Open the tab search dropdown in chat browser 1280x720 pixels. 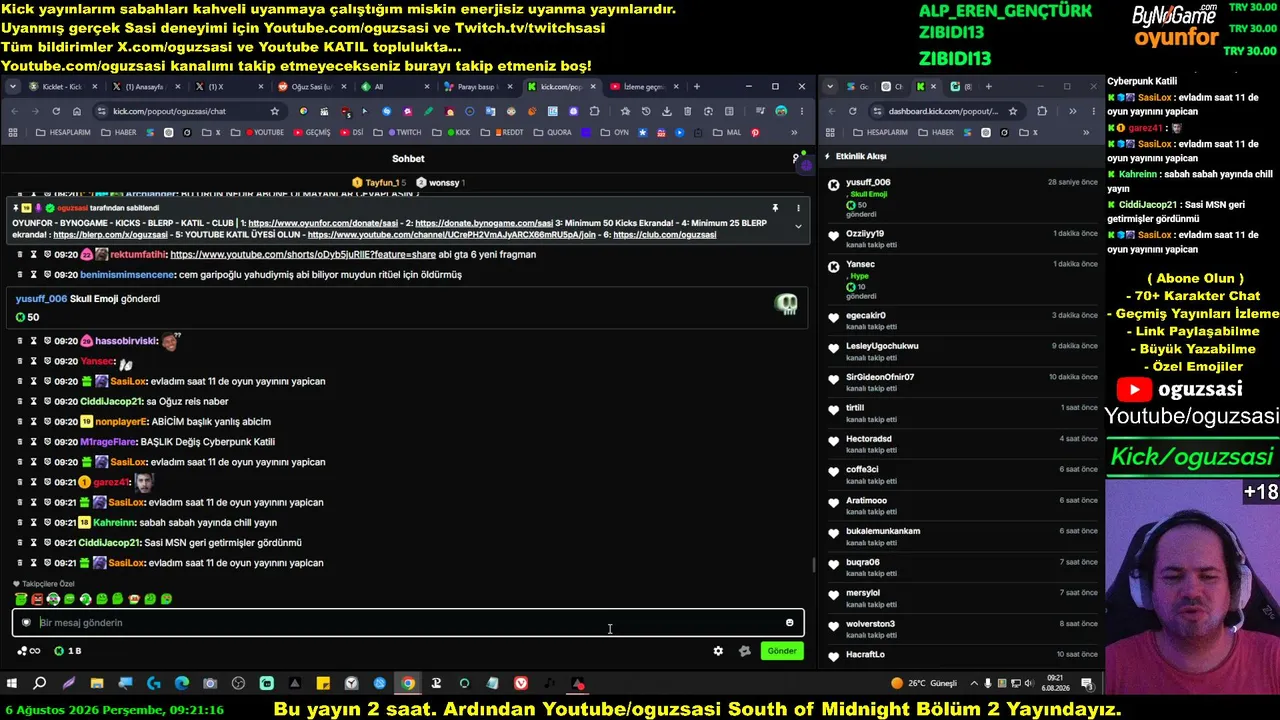point(13,87)
